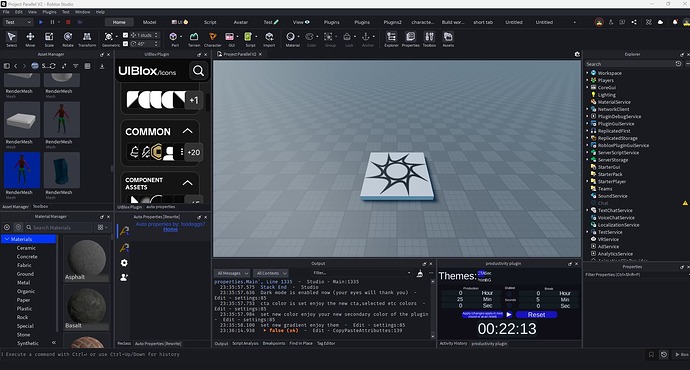Screen dimensions: 690x370
Task: Select the Asphalt material sphere
Action: [87, 259]
